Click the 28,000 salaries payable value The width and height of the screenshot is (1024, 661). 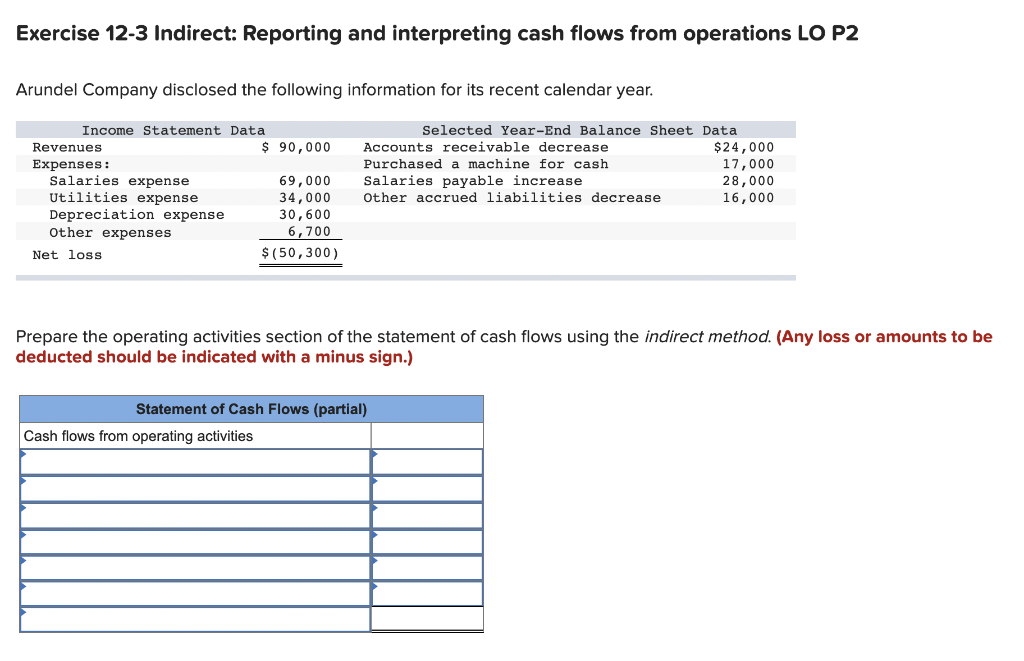tap(748, 181)
